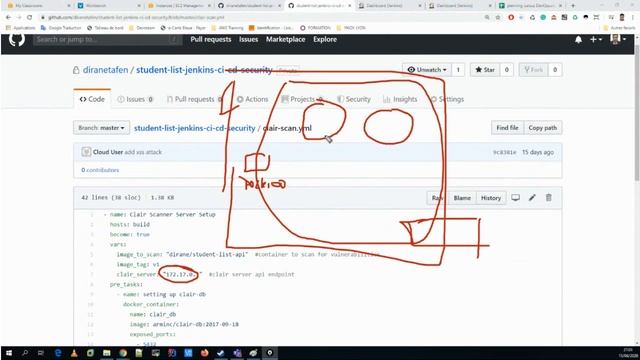This screenshot has width=640, height=360.
Task: Switch to the repository Issues tab
Action: point(135,99)
